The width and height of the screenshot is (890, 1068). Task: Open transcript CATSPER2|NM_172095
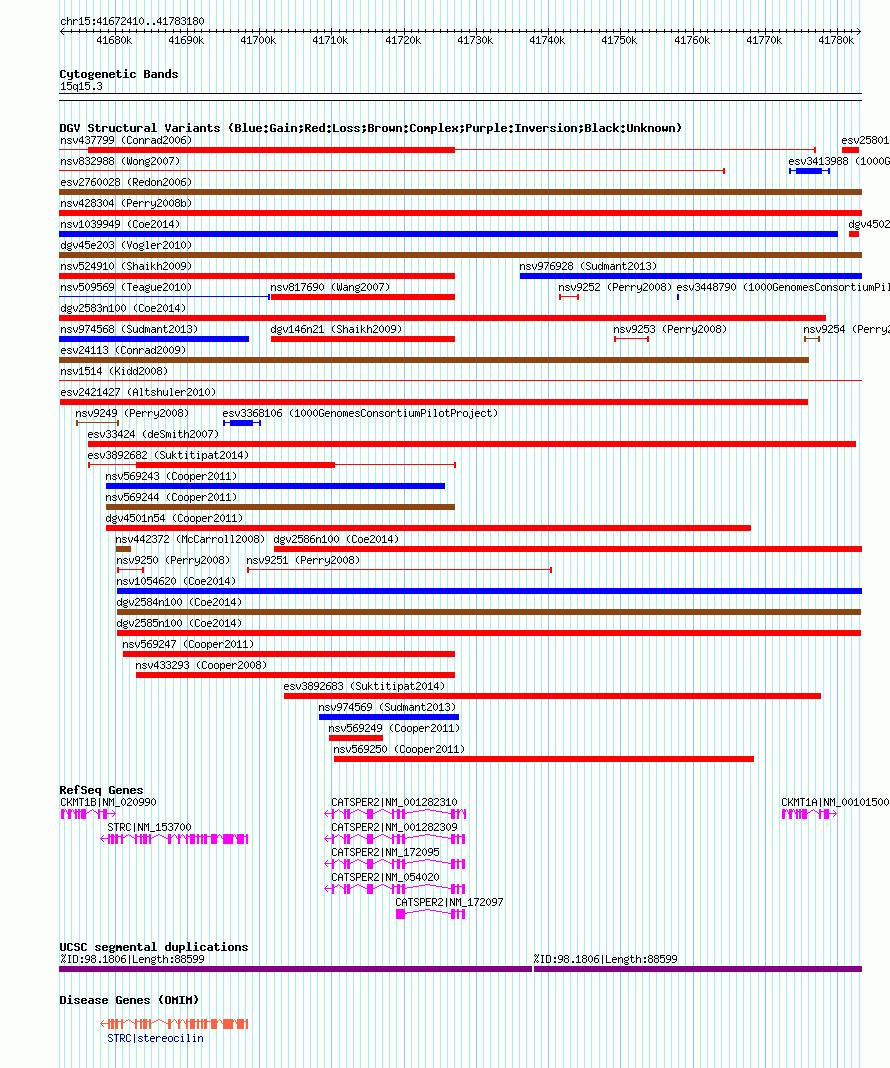[x=385, y=852]
